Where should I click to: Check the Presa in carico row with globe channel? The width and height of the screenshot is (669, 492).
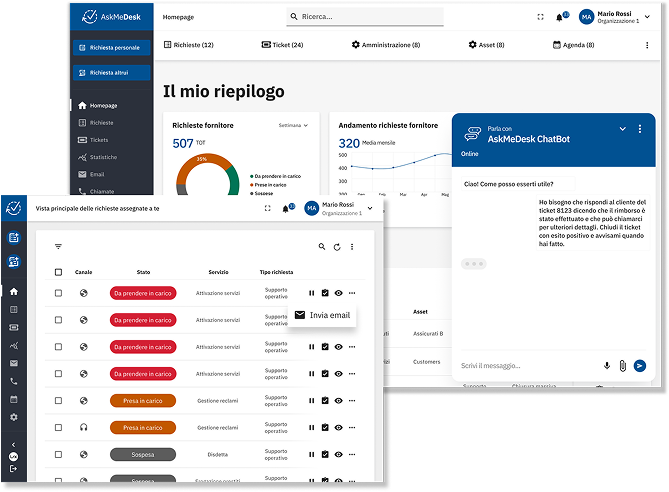58,401
